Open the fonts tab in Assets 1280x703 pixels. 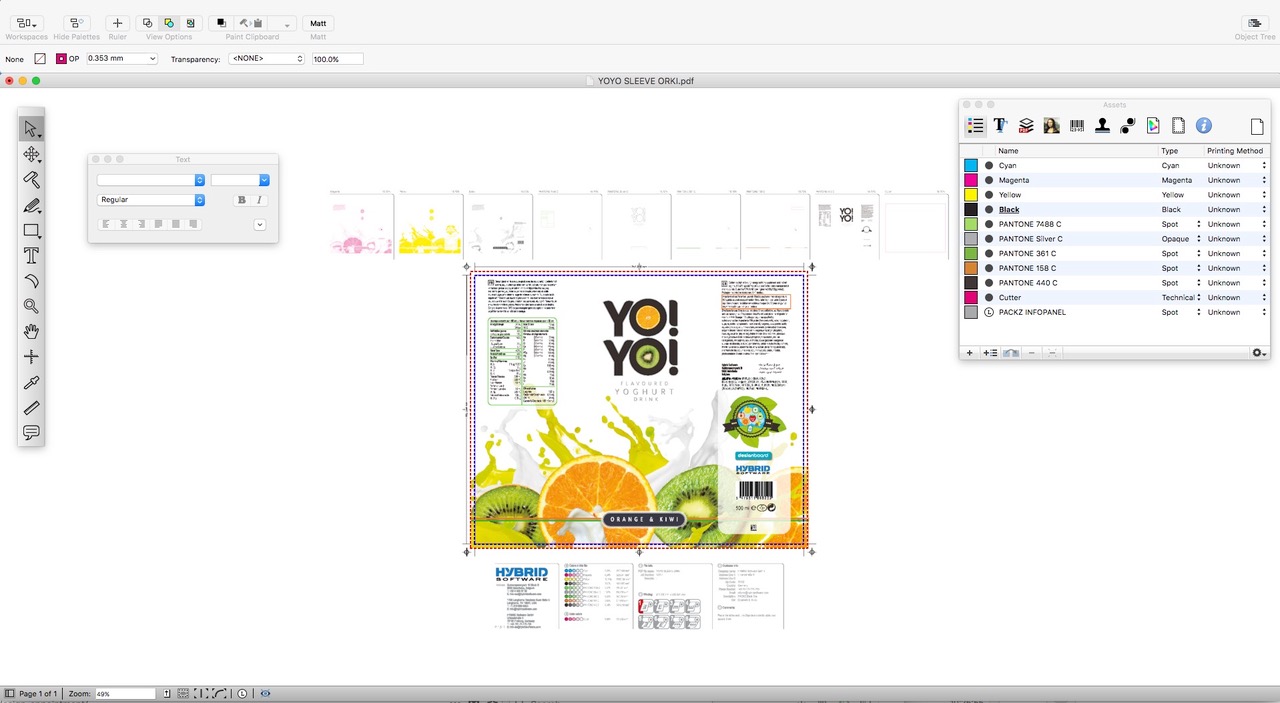point(1000,126)
